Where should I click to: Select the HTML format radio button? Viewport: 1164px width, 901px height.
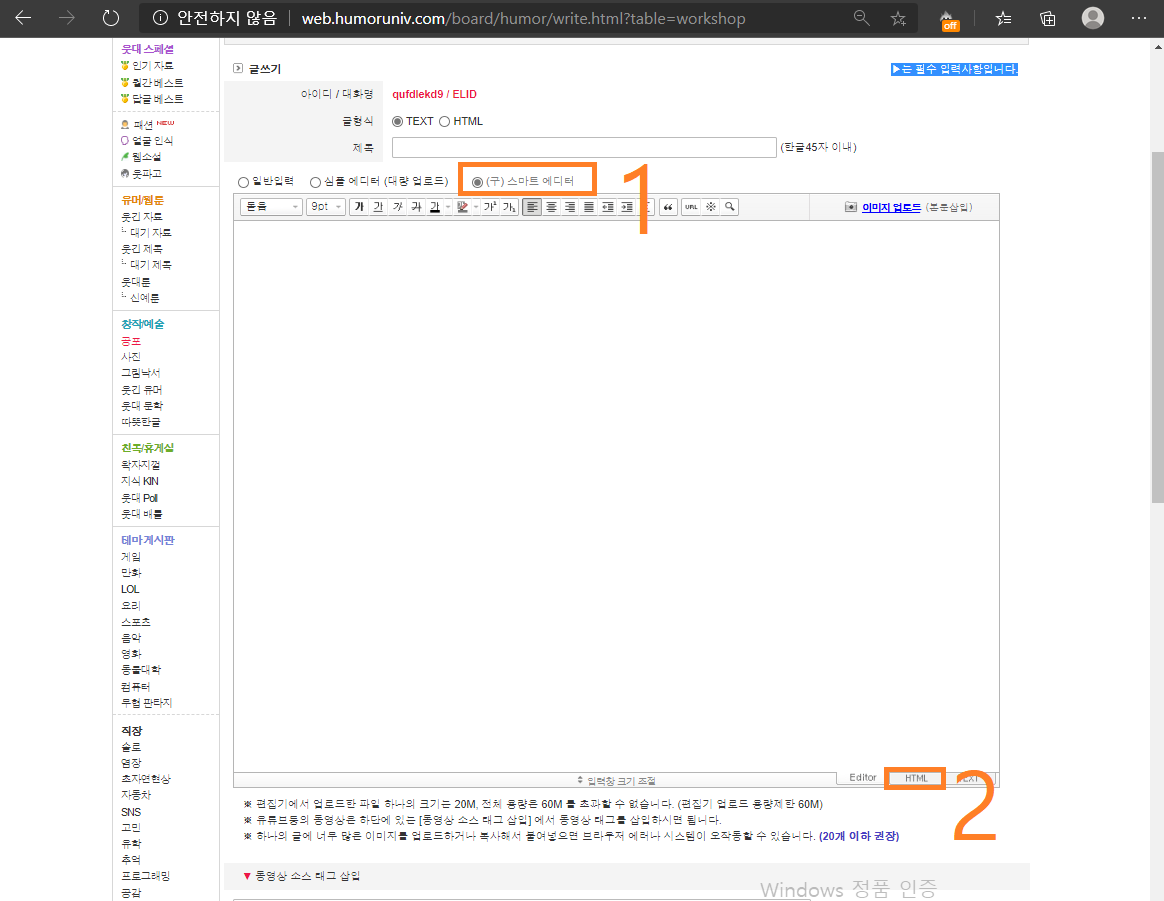(445, 121)
